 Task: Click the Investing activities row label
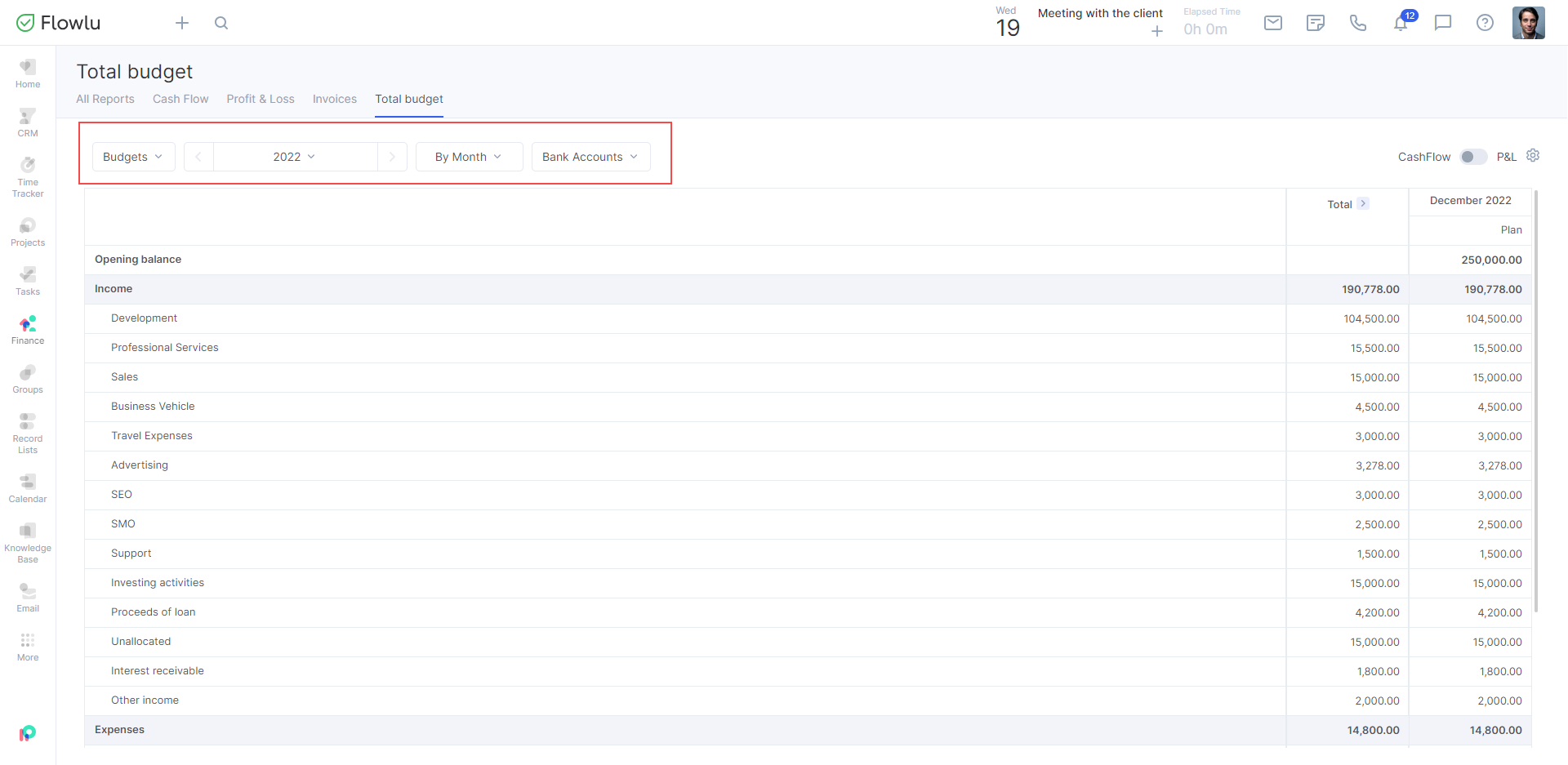tap(158, 583)
